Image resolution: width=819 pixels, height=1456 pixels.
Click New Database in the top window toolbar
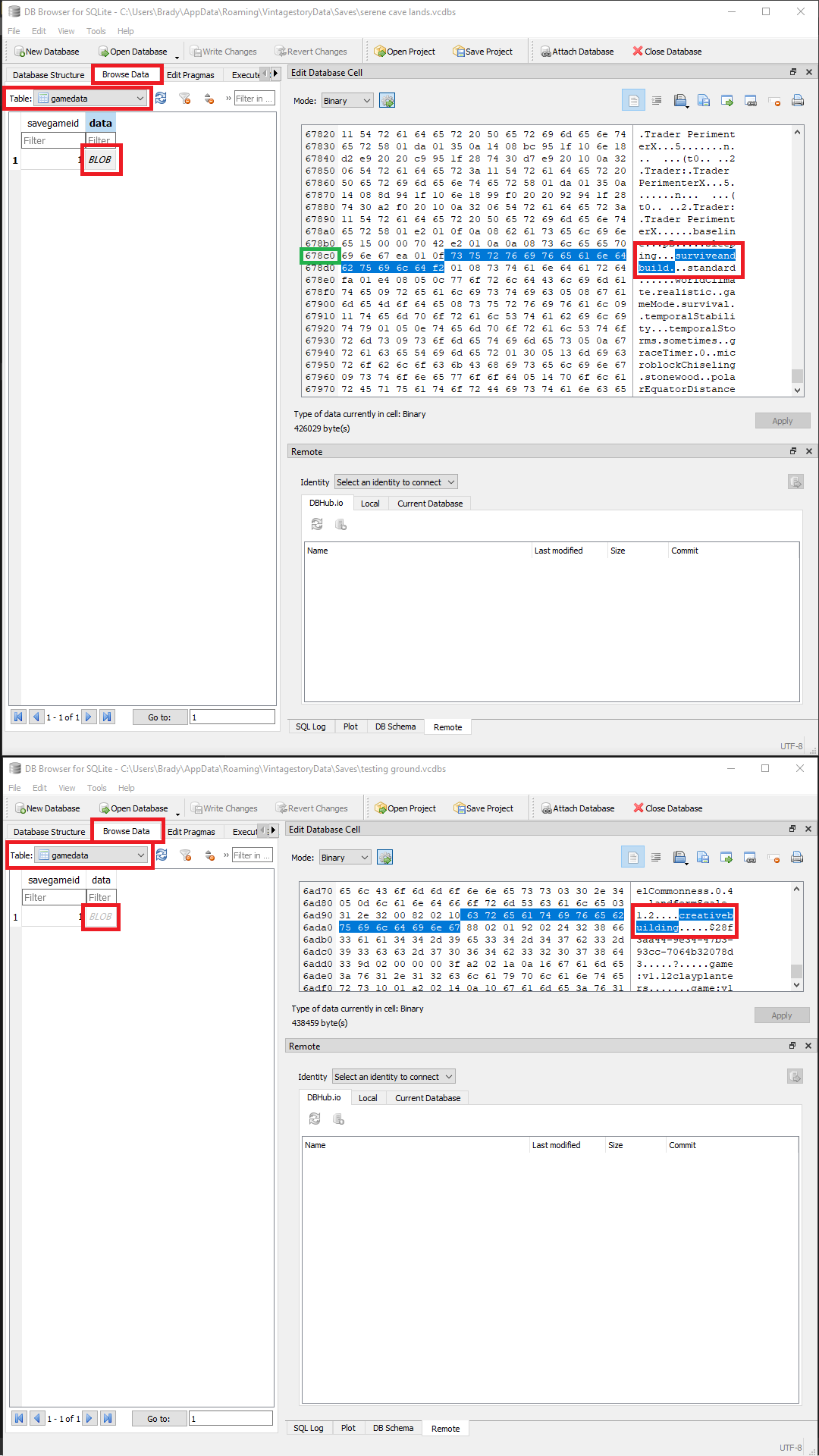click(47, 52)
